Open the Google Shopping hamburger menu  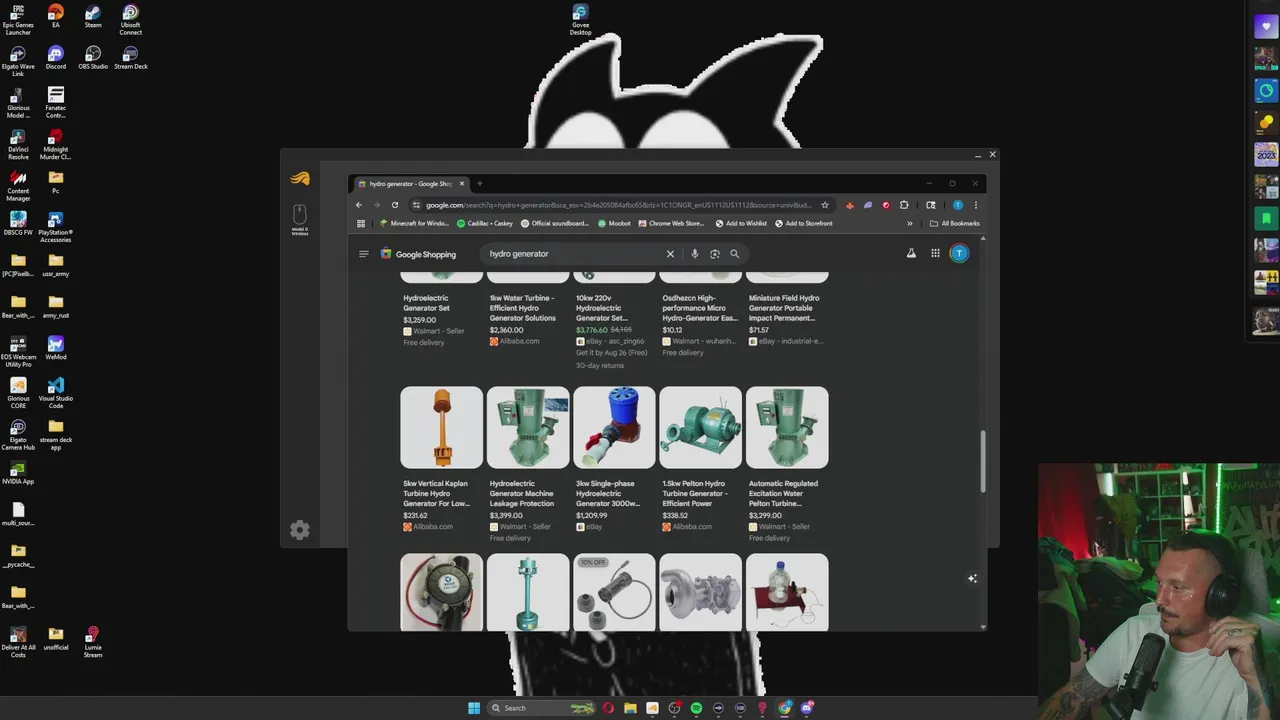click(x=364, y=254)
